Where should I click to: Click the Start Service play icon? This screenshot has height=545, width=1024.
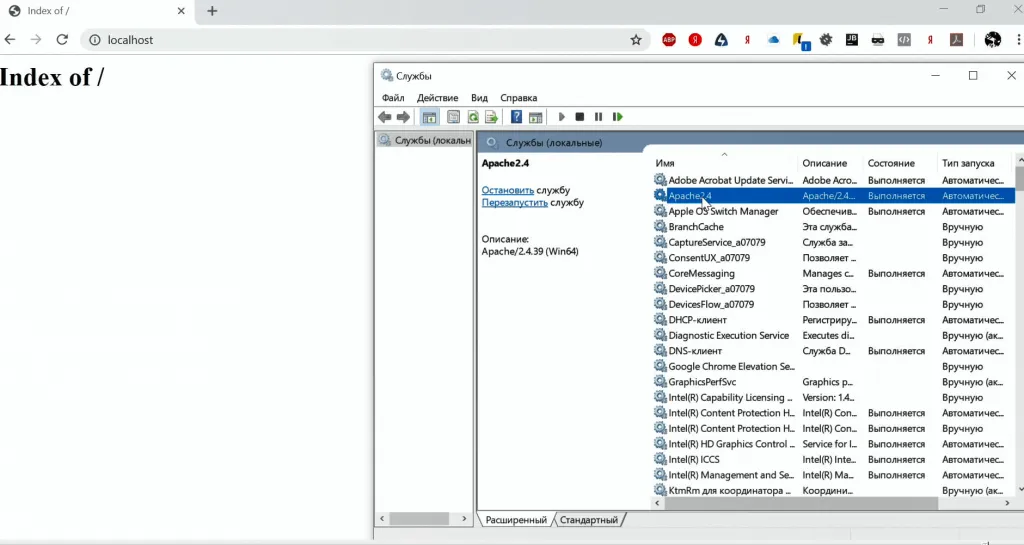tap(562, 117)
